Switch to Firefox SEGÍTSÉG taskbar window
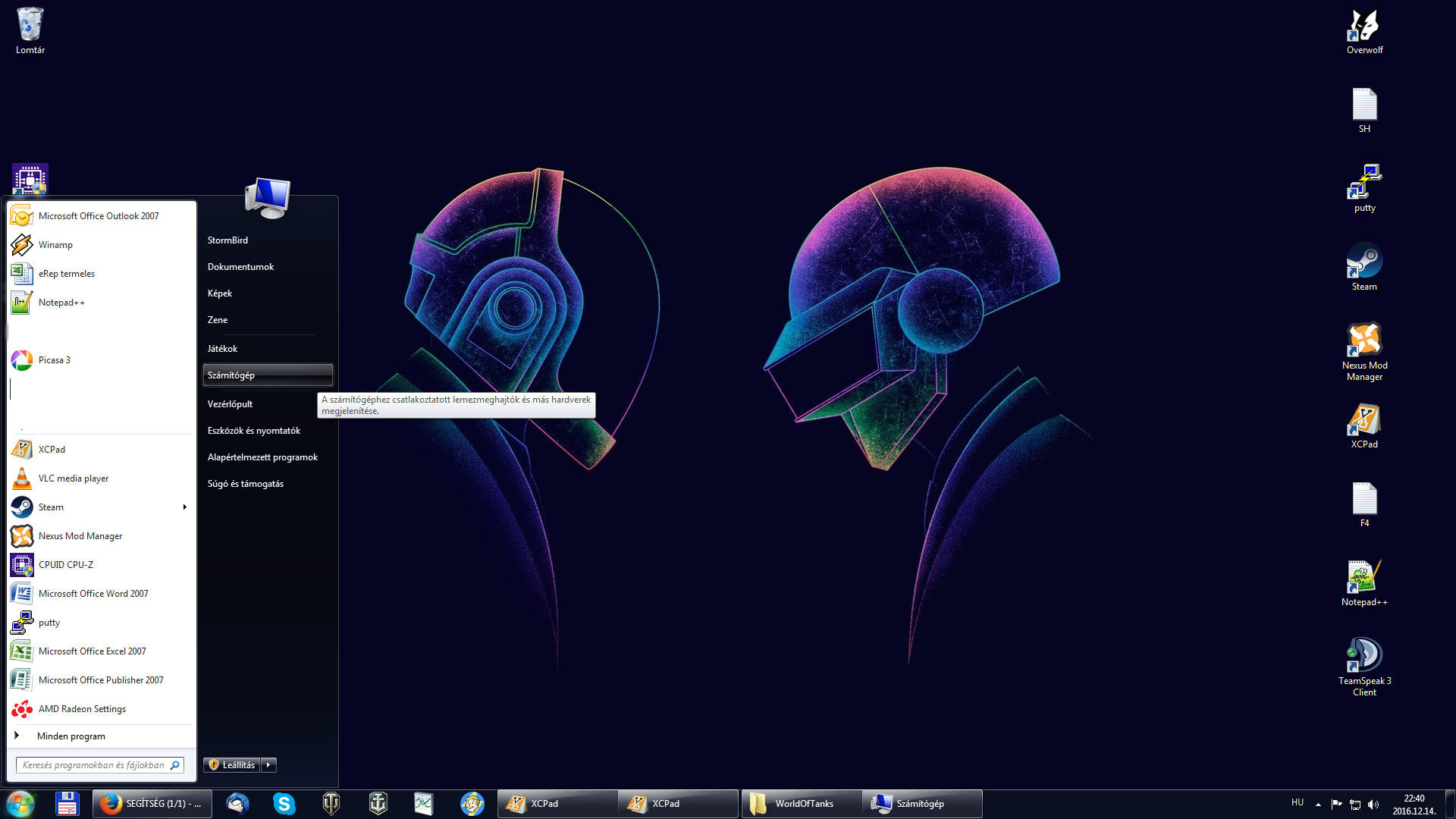This screenshot has width=1456, height=819. (152, 804)
